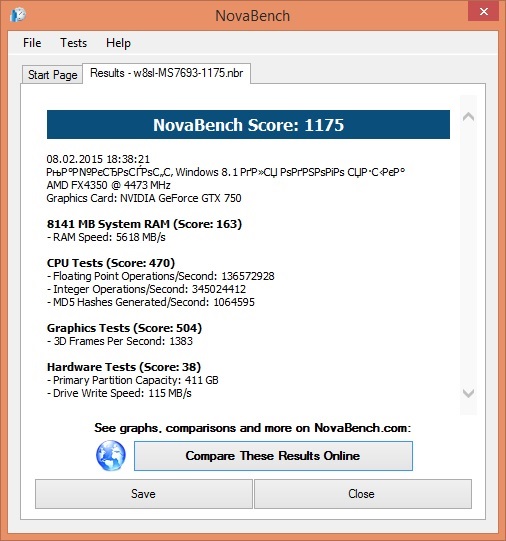Click Floating Point Operations/Second value line
Viewport: 506px width, 541px height.
click(161, 276)
